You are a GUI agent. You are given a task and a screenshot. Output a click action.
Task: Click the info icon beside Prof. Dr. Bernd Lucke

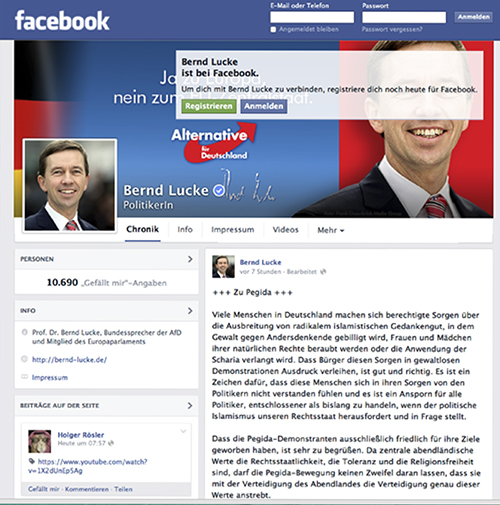pos(24,332)
